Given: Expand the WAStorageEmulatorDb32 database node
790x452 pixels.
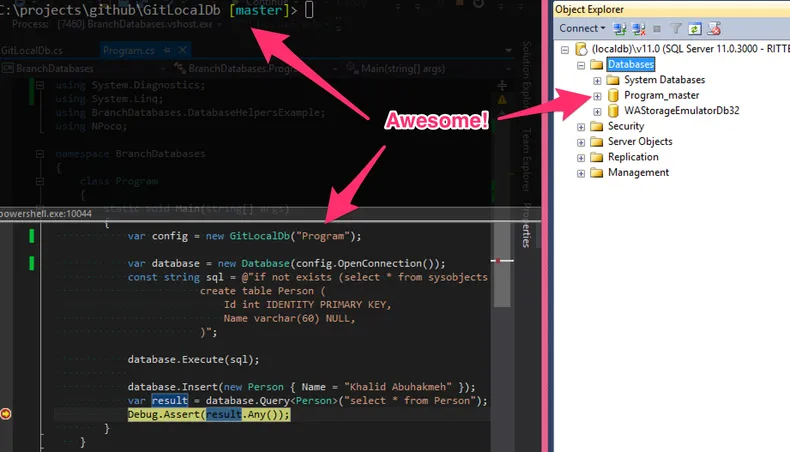Looking at the screenshot, I should 597,111.
